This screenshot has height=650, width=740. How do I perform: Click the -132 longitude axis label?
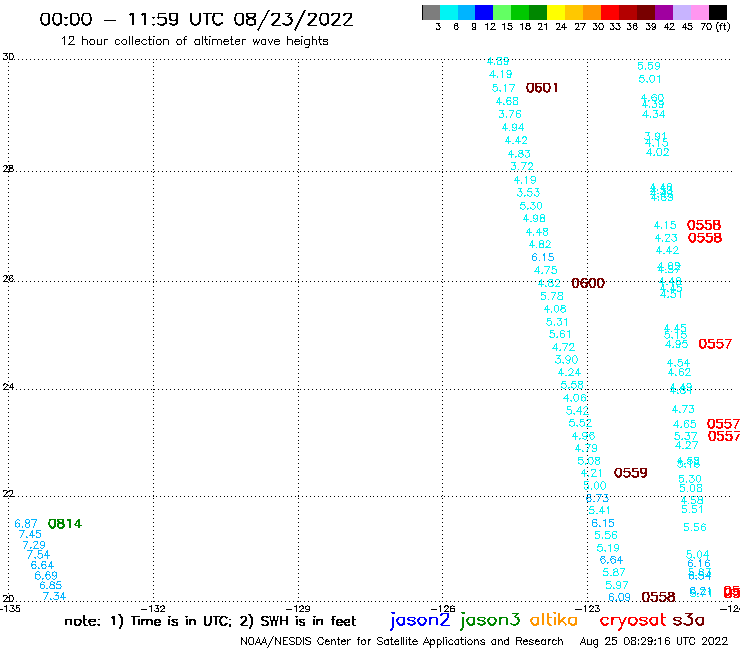(153, 608)
